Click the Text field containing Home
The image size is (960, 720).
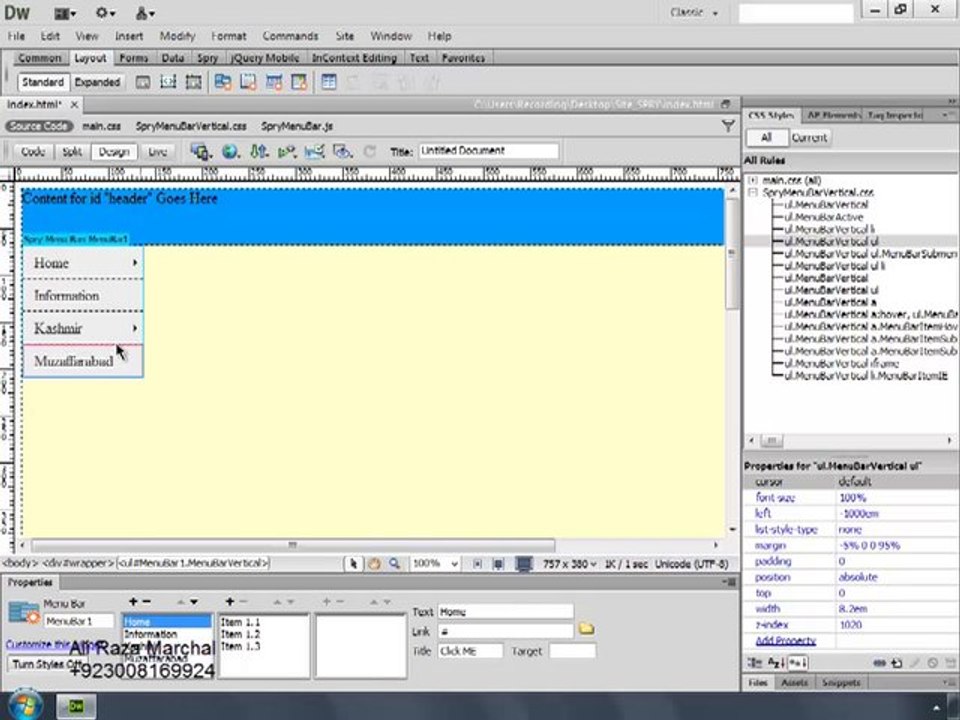pyautogui.click(x=505, y=612)
